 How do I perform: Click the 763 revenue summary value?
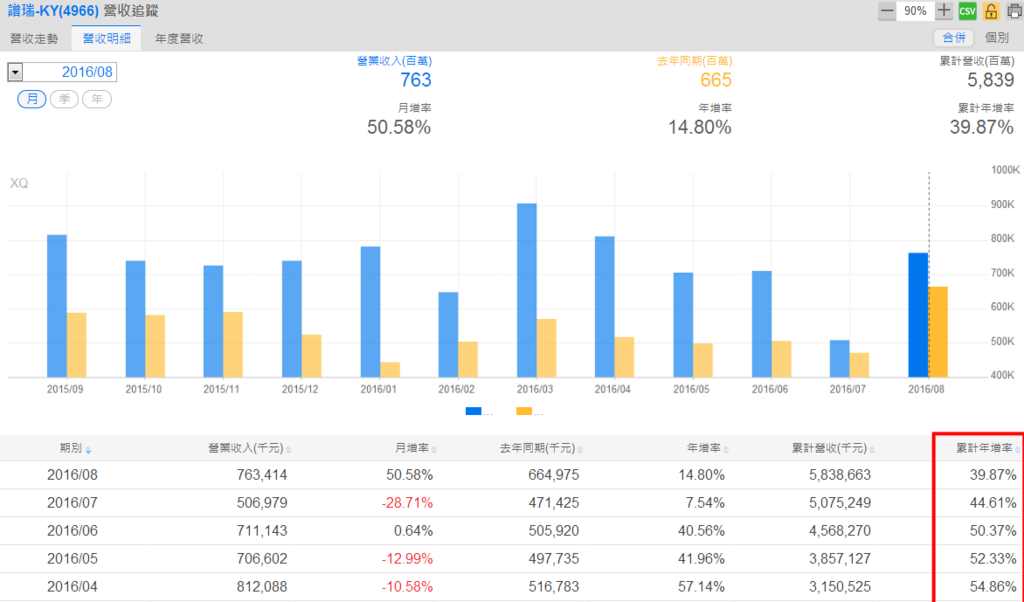[415, 80]
